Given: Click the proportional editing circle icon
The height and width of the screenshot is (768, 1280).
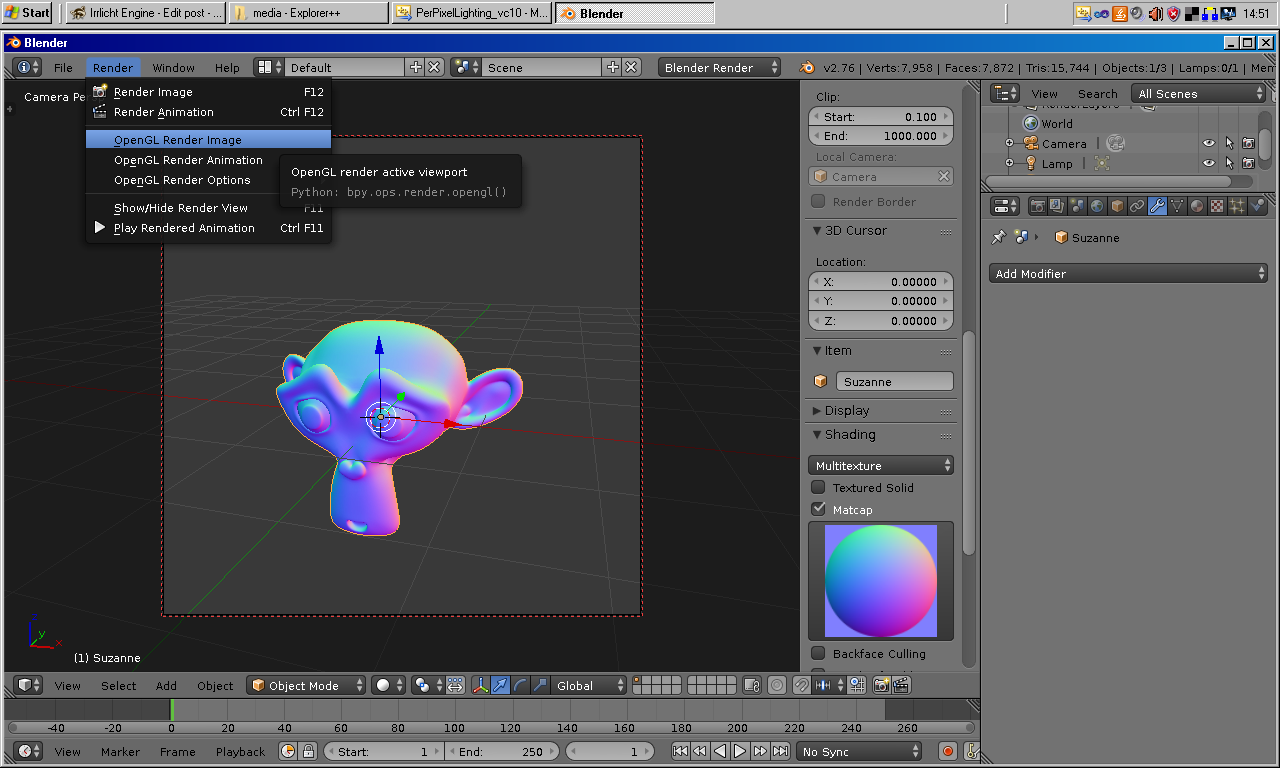Looking at the screenshot, I should point(777,686).
